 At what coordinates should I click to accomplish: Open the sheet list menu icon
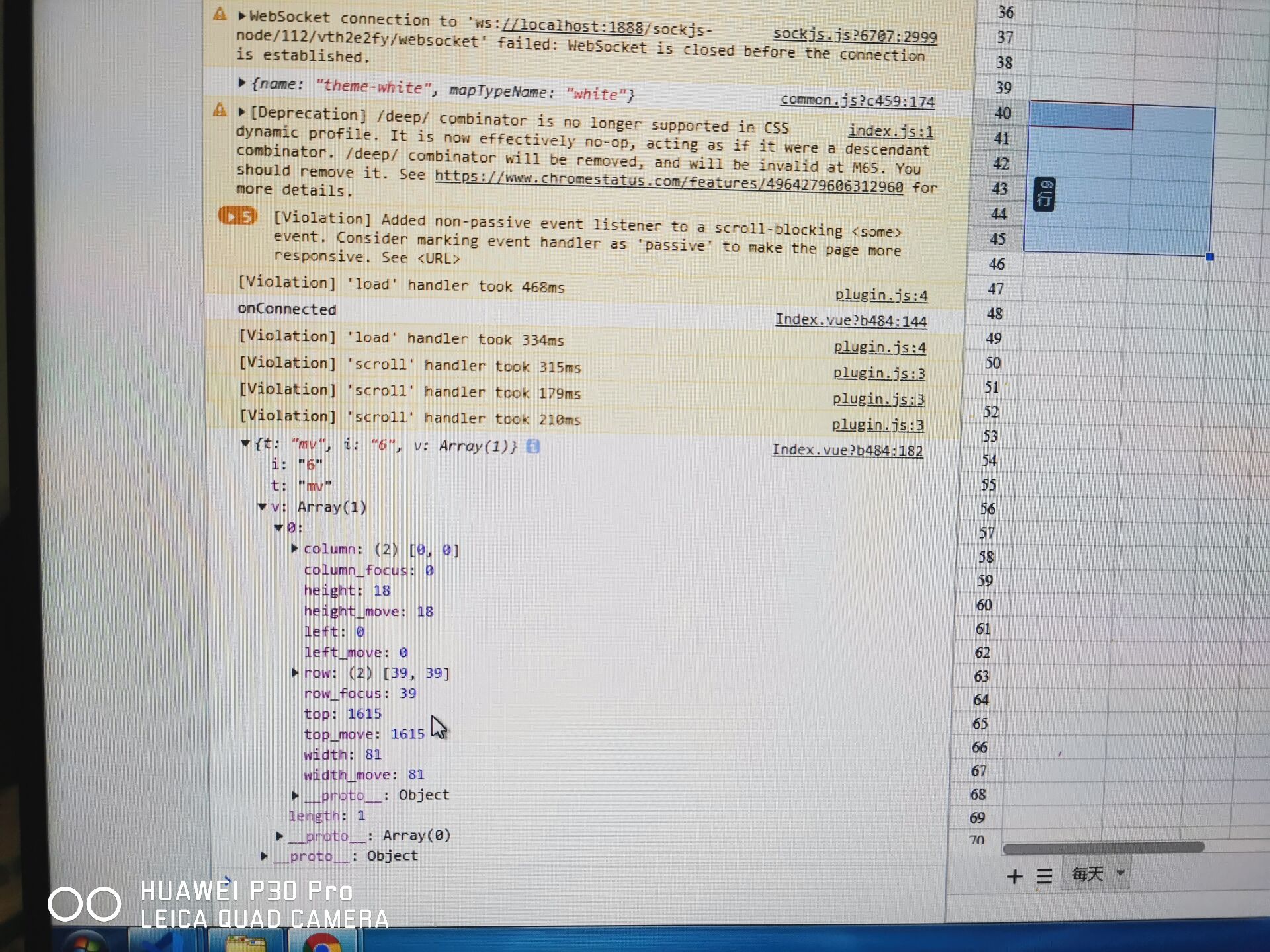[1044, 877]
